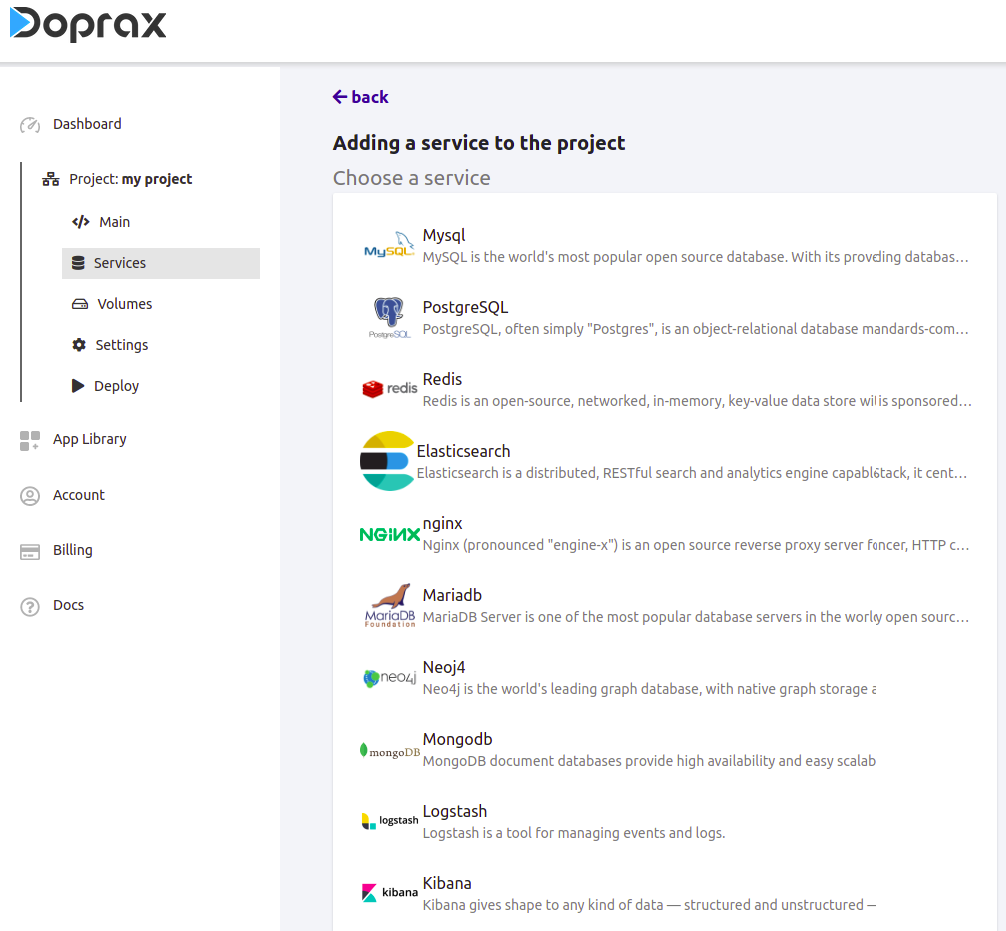Click the Nginx description text

695,545
